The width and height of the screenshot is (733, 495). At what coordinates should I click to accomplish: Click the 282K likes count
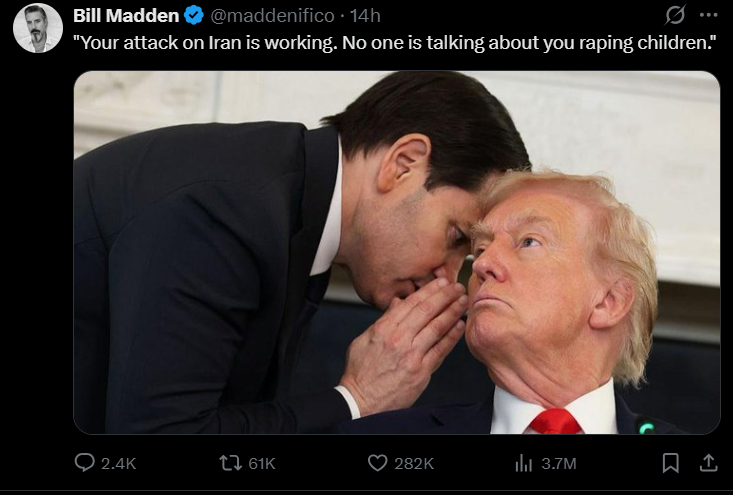[x=414, y=464]
